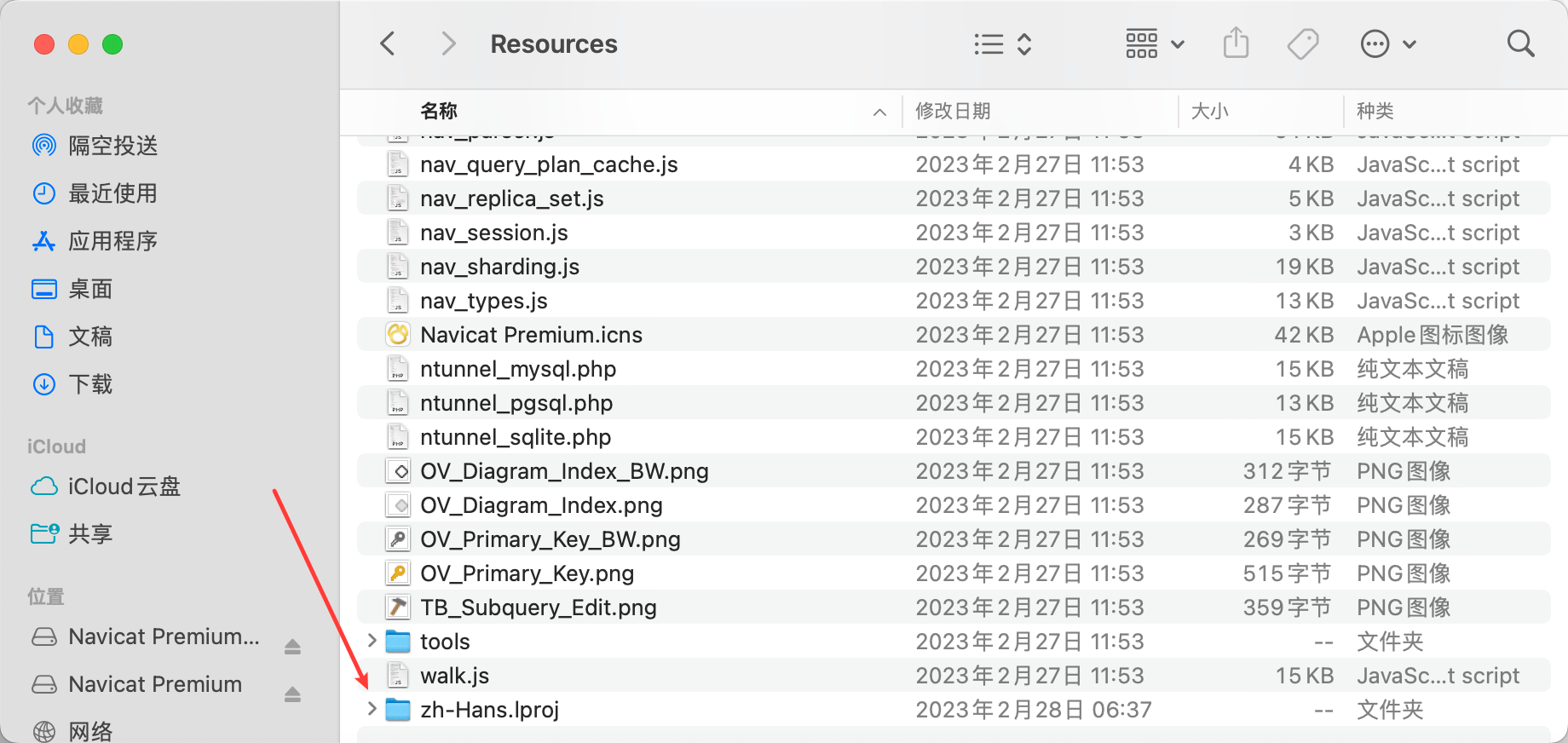Viewport: 1568px width, 743px height.
Task: Click the forward navigation arrow
Action: [x=448, y=43]
